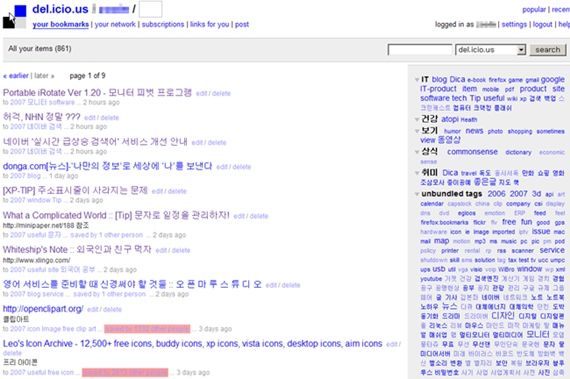Viewport: 570px width, 379px height.
Task: Click the search button
Action: coord(547,50)
